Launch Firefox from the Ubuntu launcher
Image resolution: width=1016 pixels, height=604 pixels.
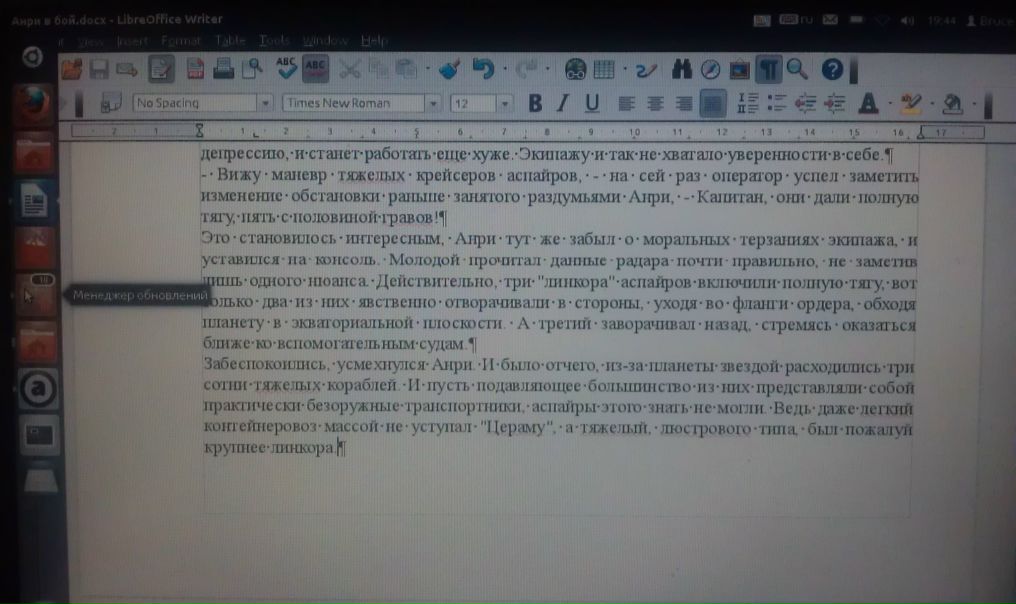(x=33, y=105)
